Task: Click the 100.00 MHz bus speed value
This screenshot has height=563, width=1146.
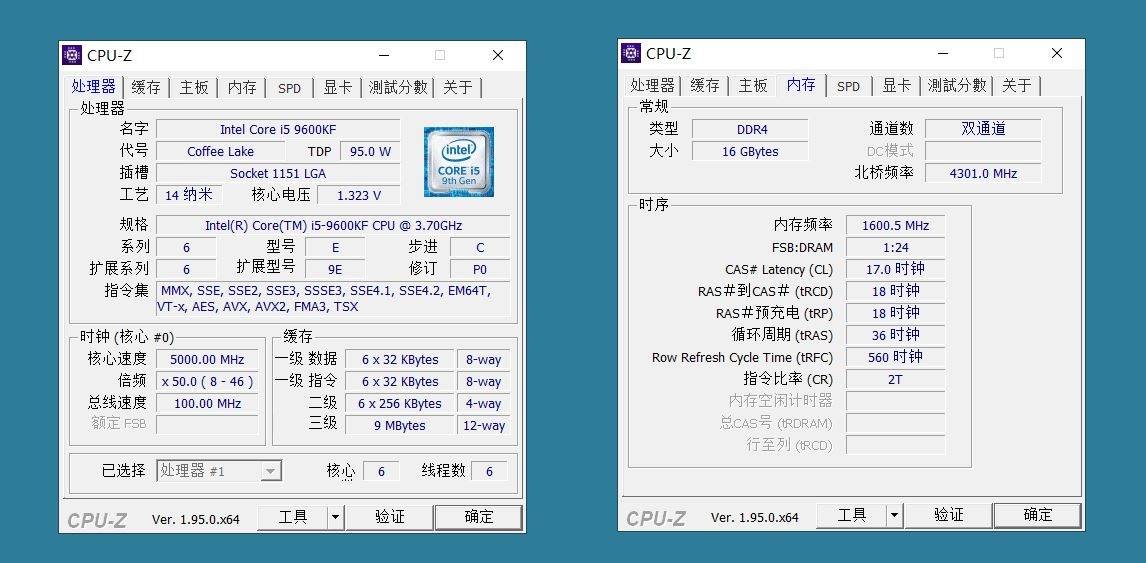Action: [x=207, y=404]
